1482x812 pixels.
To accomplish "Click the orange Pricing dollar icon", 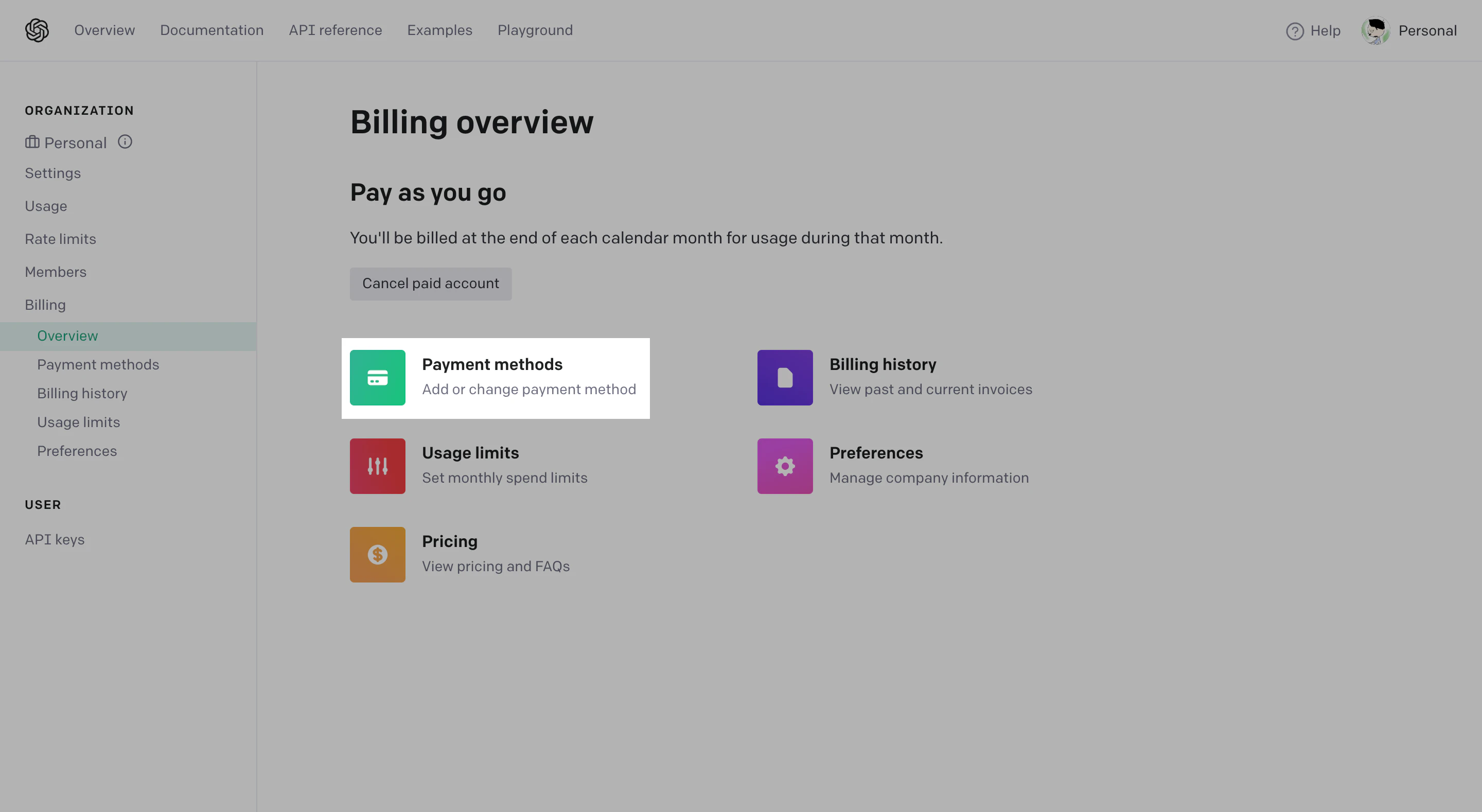I will 377,555.
